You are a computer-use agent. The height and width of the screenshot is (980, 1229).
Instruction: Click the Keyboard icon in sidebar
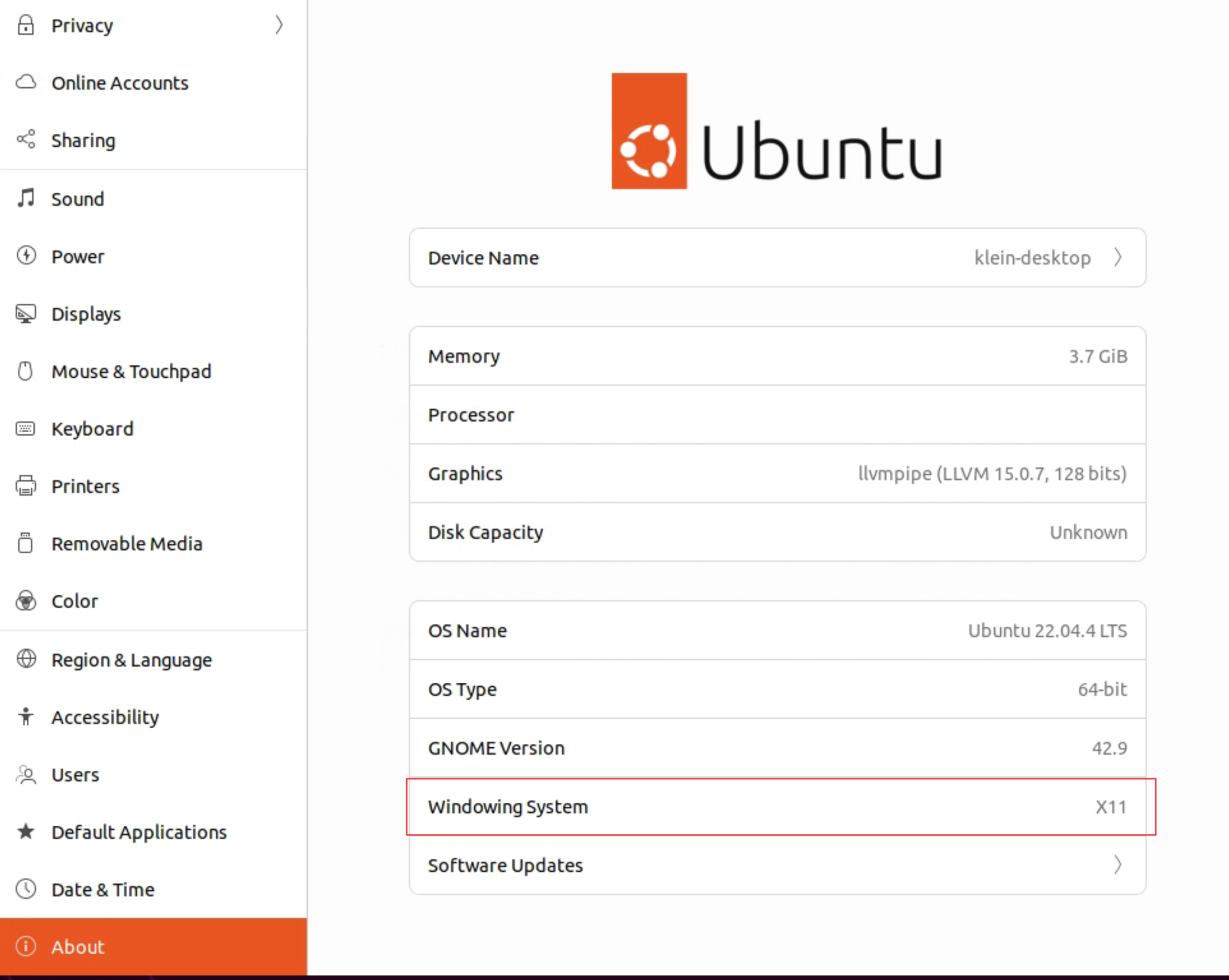[x=26, y=428]
